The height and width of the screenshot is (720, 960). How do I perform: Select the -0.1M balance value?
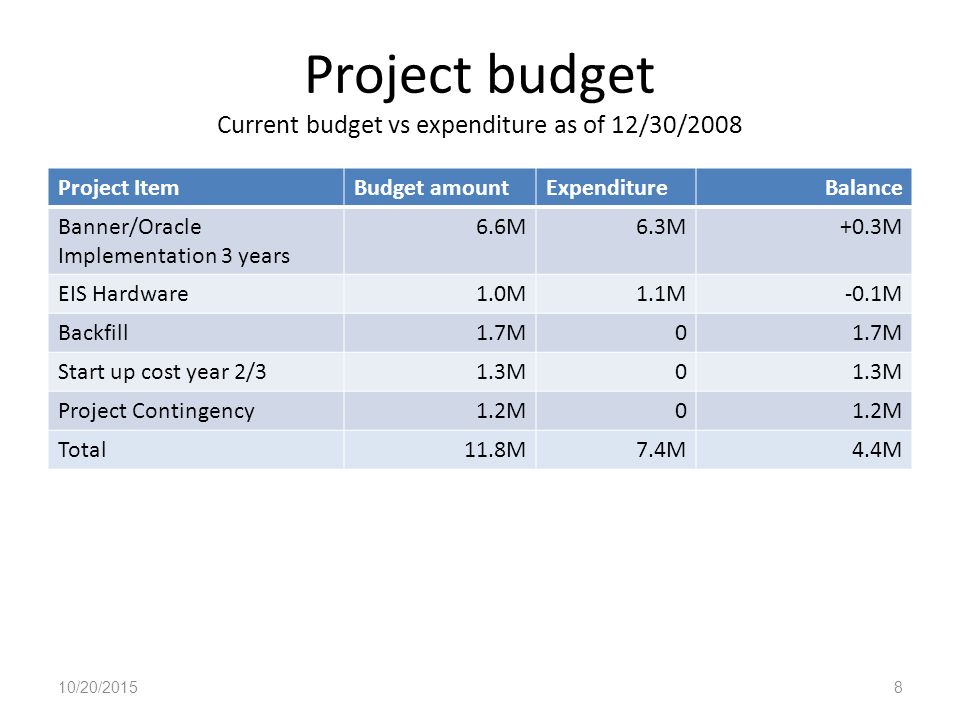point(873,294)
